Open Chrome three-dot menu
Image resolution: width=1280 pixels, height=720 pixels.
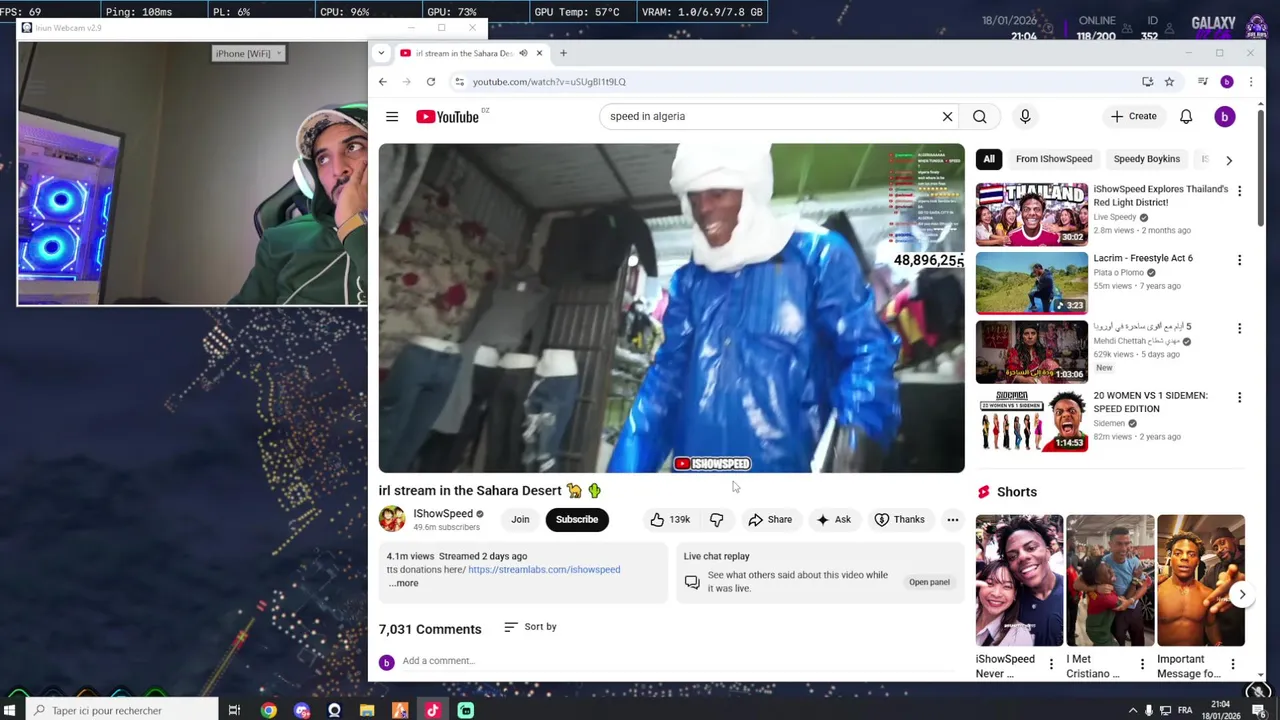1251,82
